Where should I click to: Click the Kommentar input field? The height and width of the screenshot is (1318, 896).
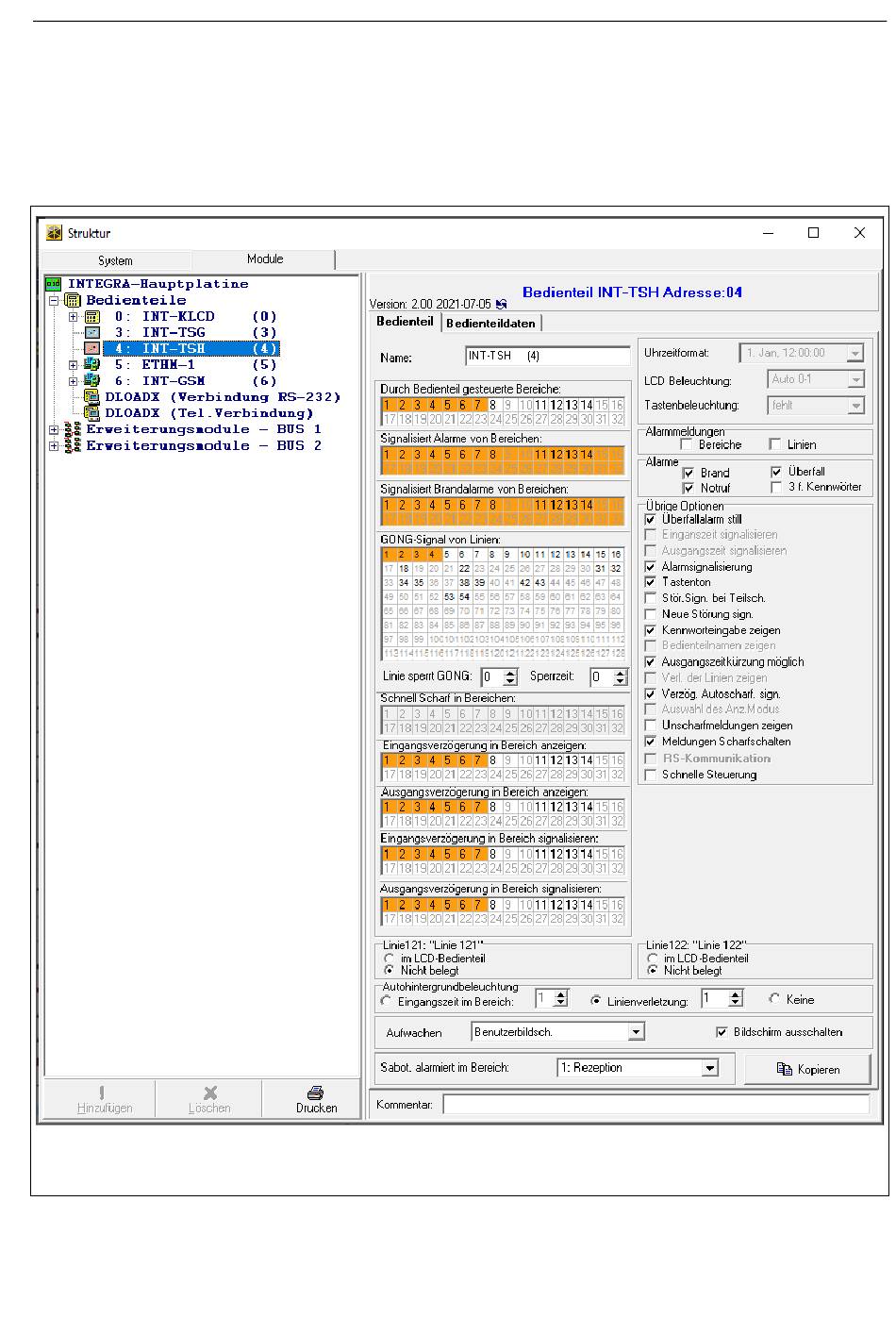coord(656,1104)
